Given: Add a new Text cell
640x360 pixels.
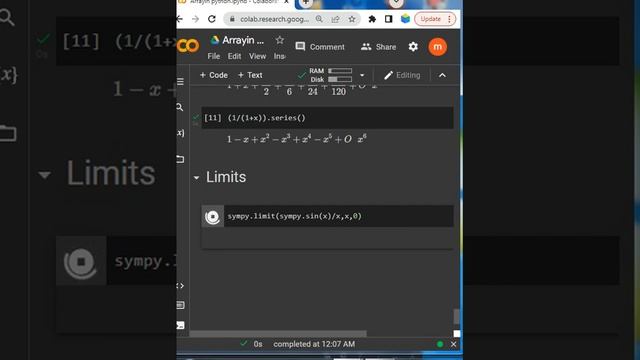Looking at the screenshot, I should click(250, 75).
